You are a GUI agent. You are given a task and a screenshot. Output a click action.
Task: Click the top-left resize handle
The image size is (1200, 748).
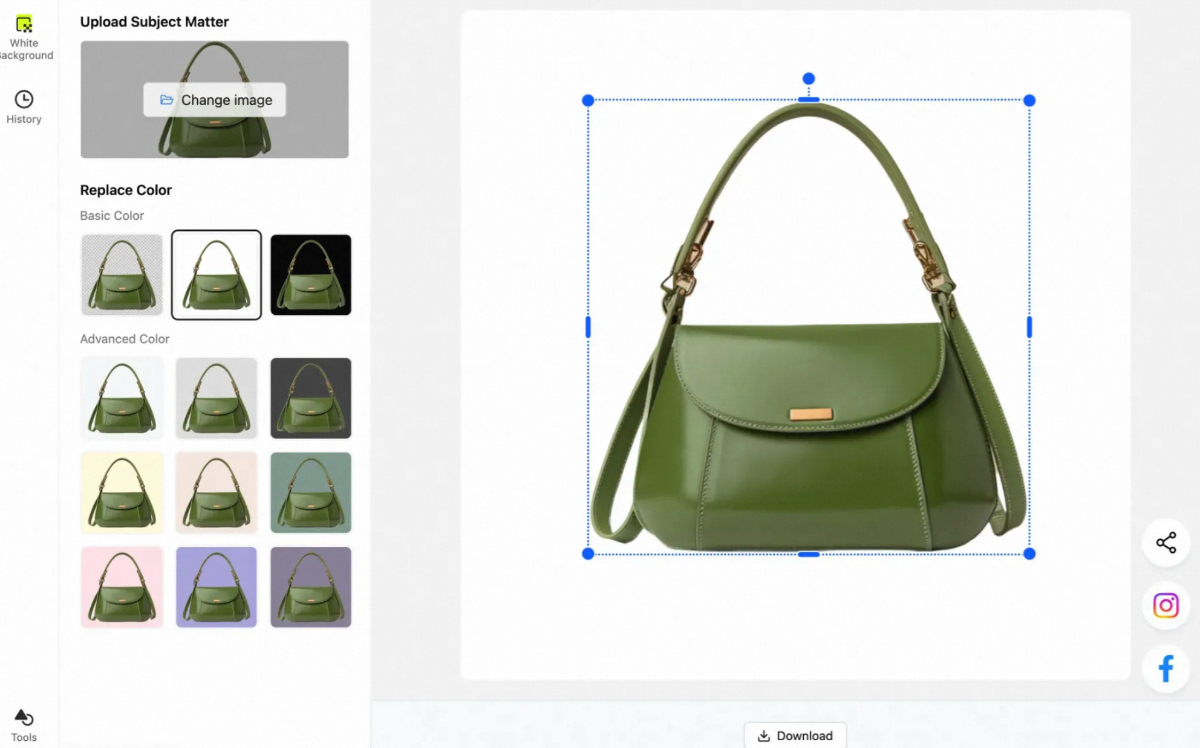point(588,101)
